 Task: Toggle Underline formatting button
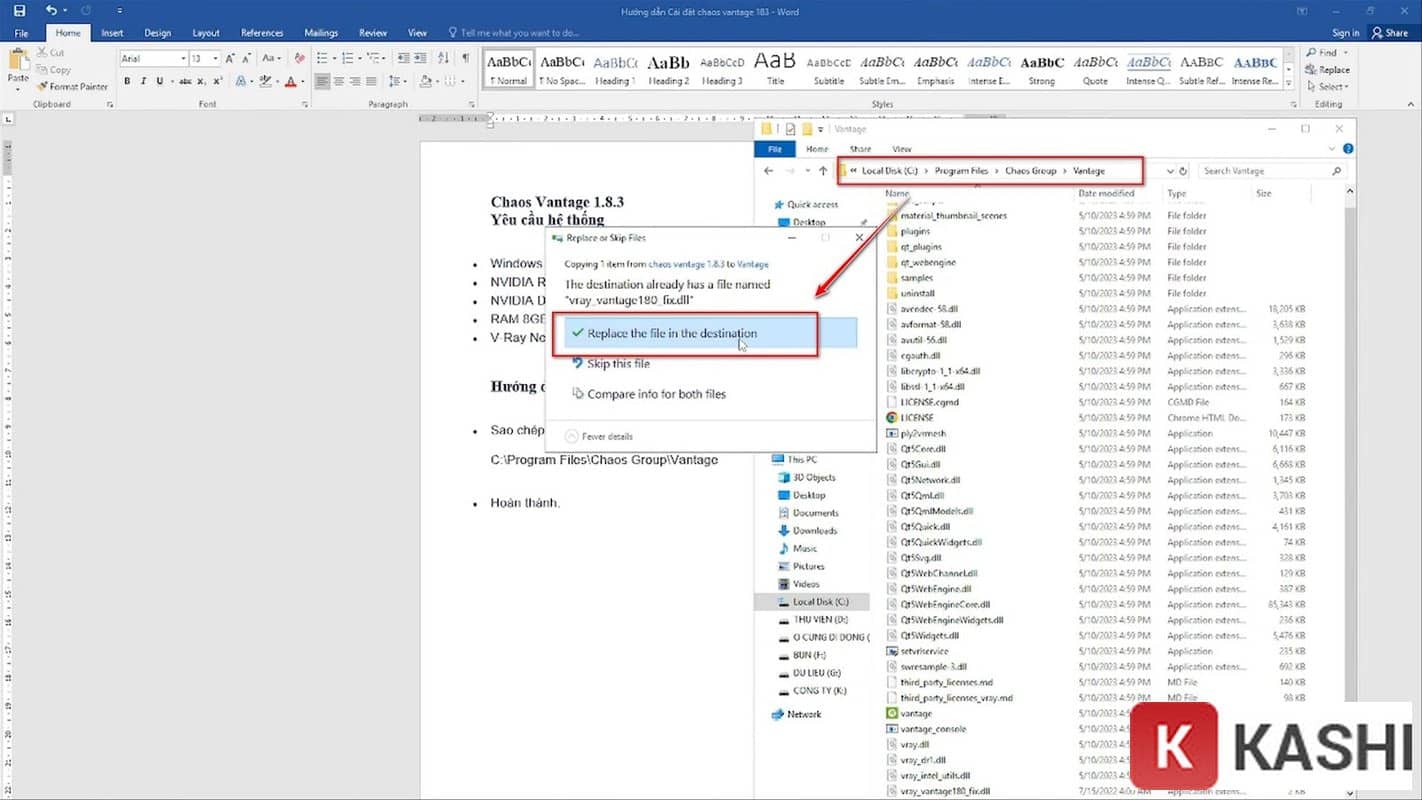click(x=159, y=81)
